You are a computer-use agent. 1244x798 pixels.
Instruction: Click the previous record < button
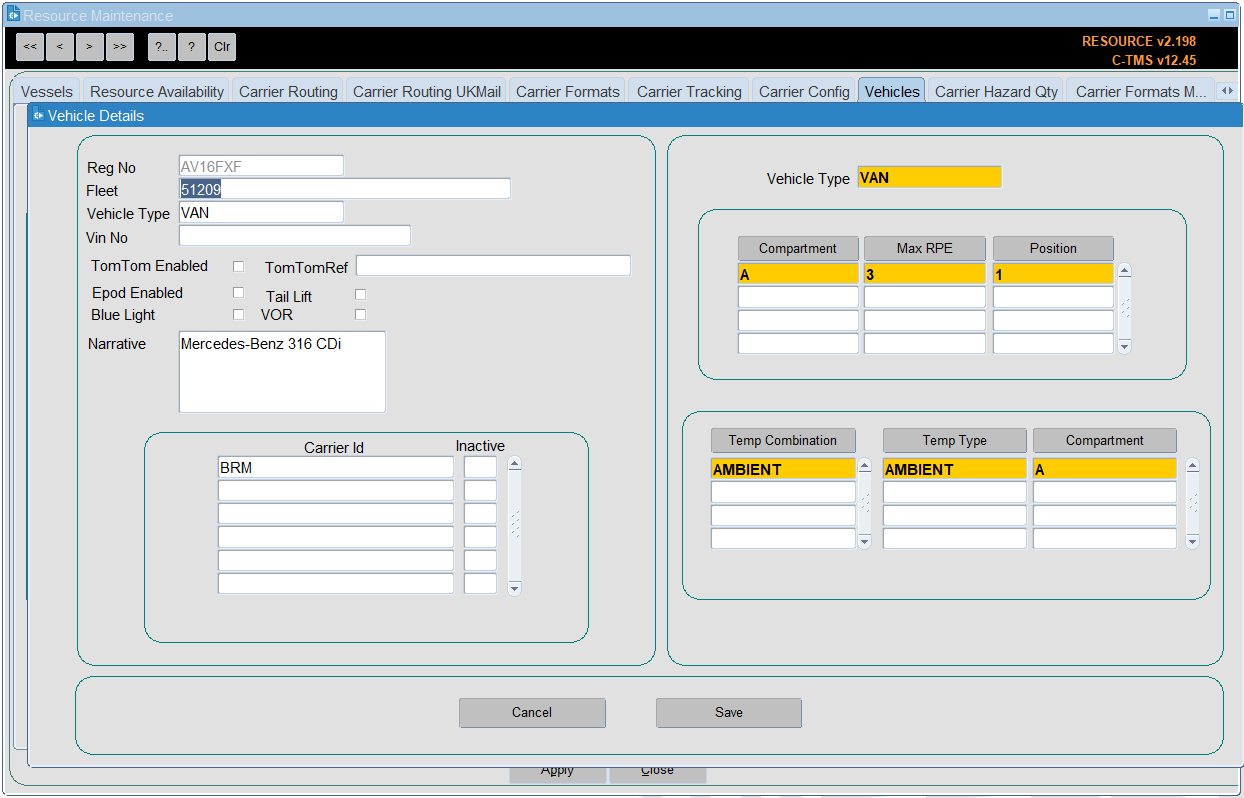click(60, 47)
